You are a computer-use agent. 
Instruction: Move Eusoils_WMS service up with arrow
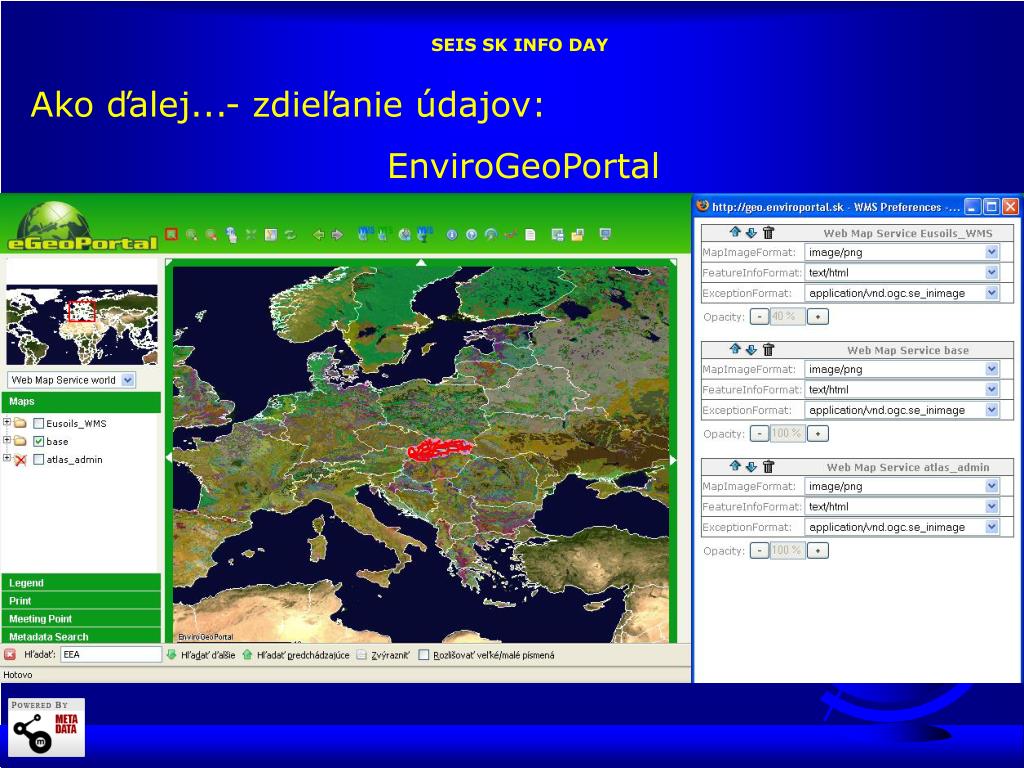pos(735,232)
